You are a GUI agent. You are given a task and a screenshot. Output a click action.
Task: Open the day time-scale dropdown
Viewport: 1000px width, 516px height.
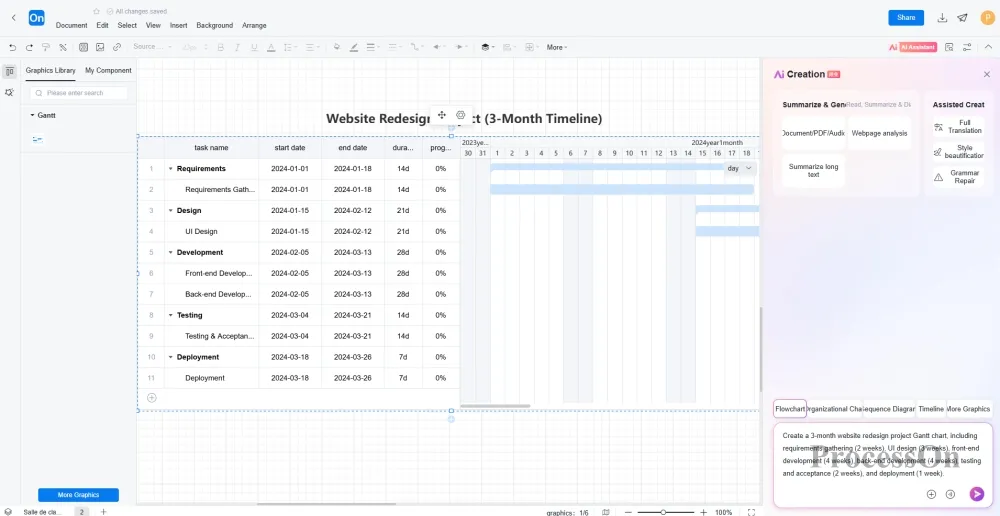point(740,169)
